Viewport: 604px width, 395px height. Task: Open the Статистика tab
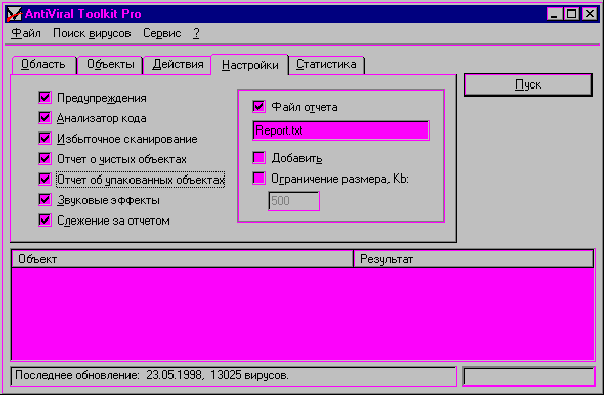pyautogui.click(x=326, y=64)
